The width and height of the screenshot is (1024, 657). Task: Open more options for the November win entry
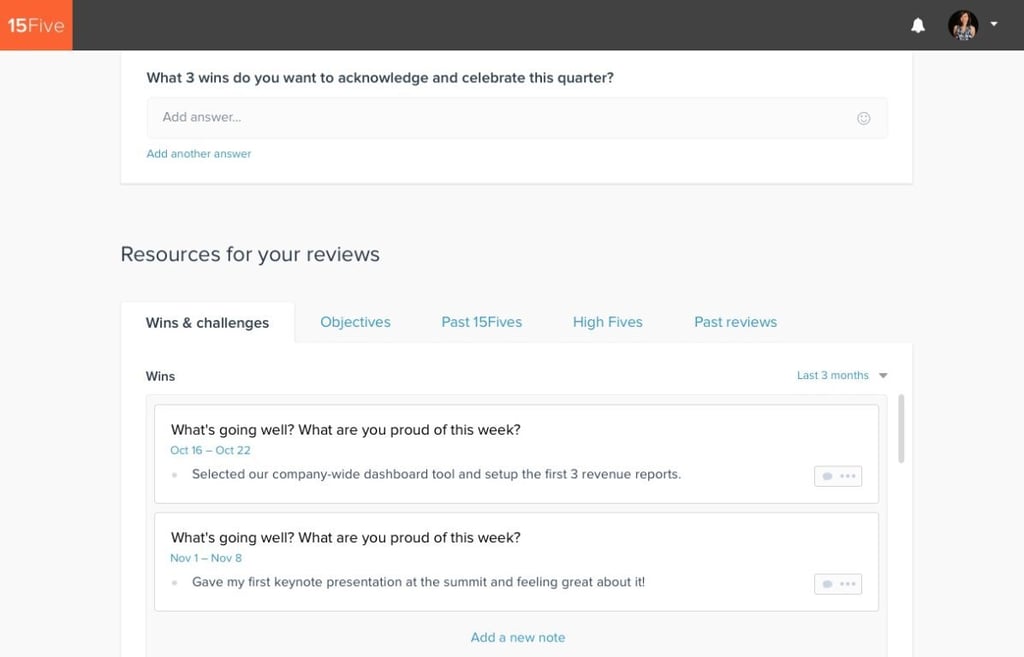[848, 583]
